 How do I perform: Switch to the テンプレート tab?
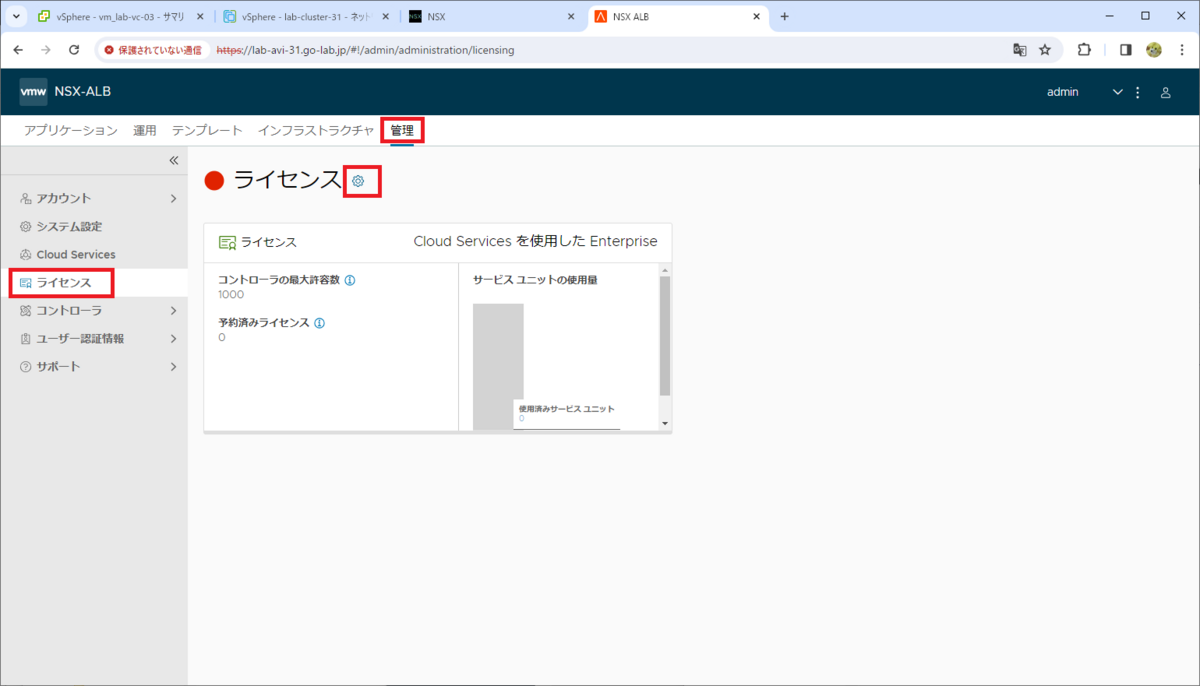207,130
